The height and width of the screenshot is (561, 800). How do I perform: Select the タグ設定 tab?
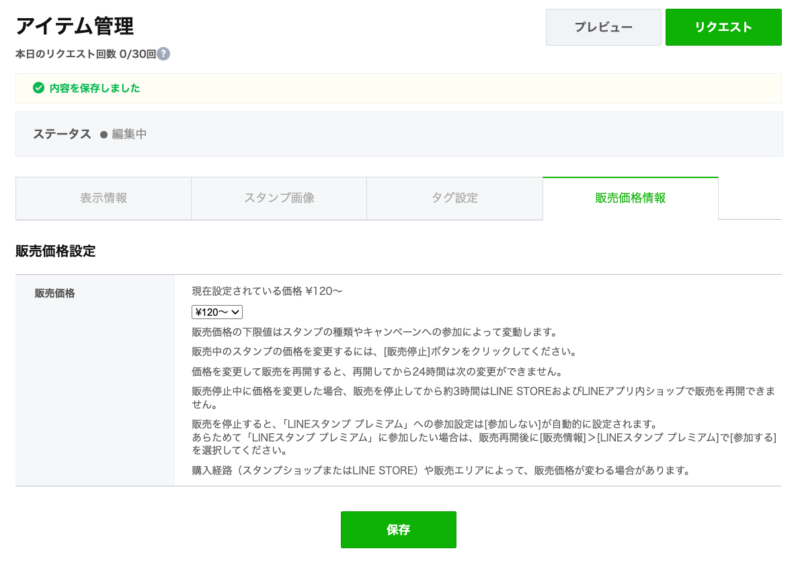coord(455,198)
